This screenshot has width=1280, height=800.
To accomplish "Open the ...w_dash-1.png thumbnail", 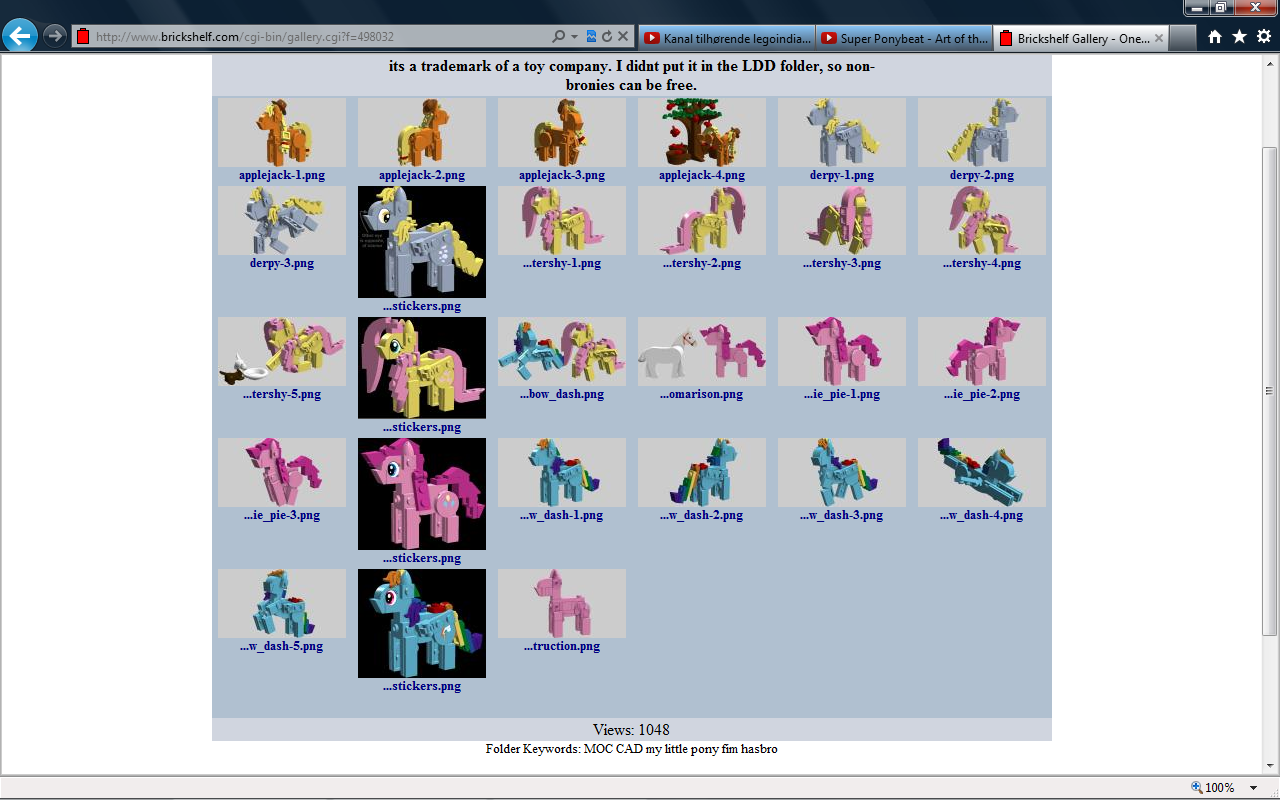I will coord(562,472).
